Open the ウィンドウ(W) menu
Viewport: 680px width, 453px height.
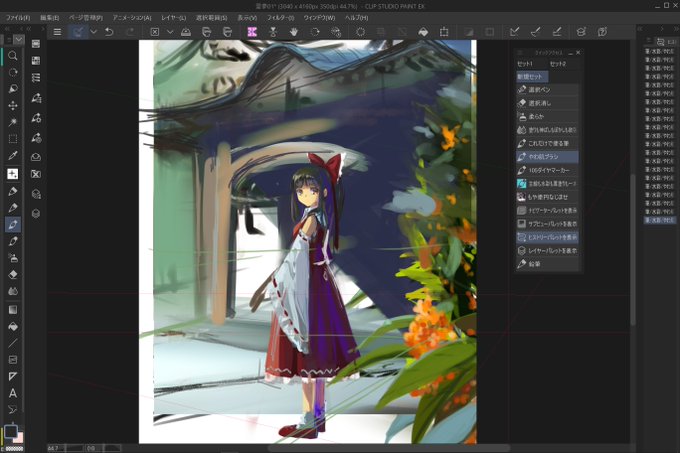(319, 18)
